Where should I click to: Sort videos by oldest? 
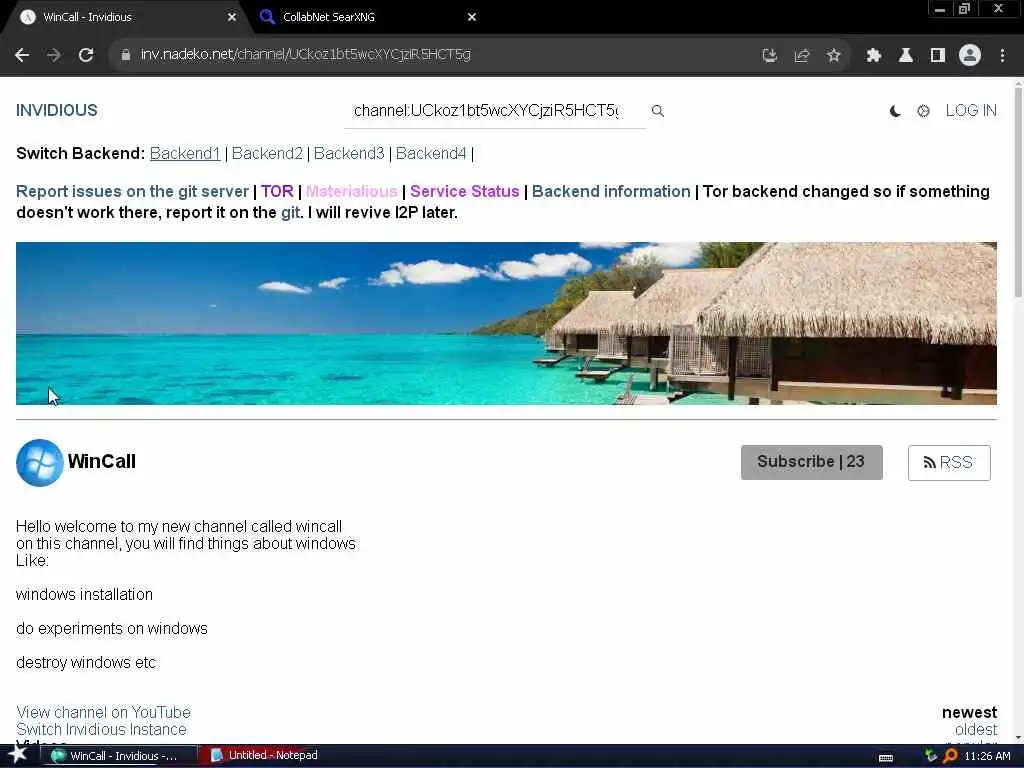pos(976,729)
